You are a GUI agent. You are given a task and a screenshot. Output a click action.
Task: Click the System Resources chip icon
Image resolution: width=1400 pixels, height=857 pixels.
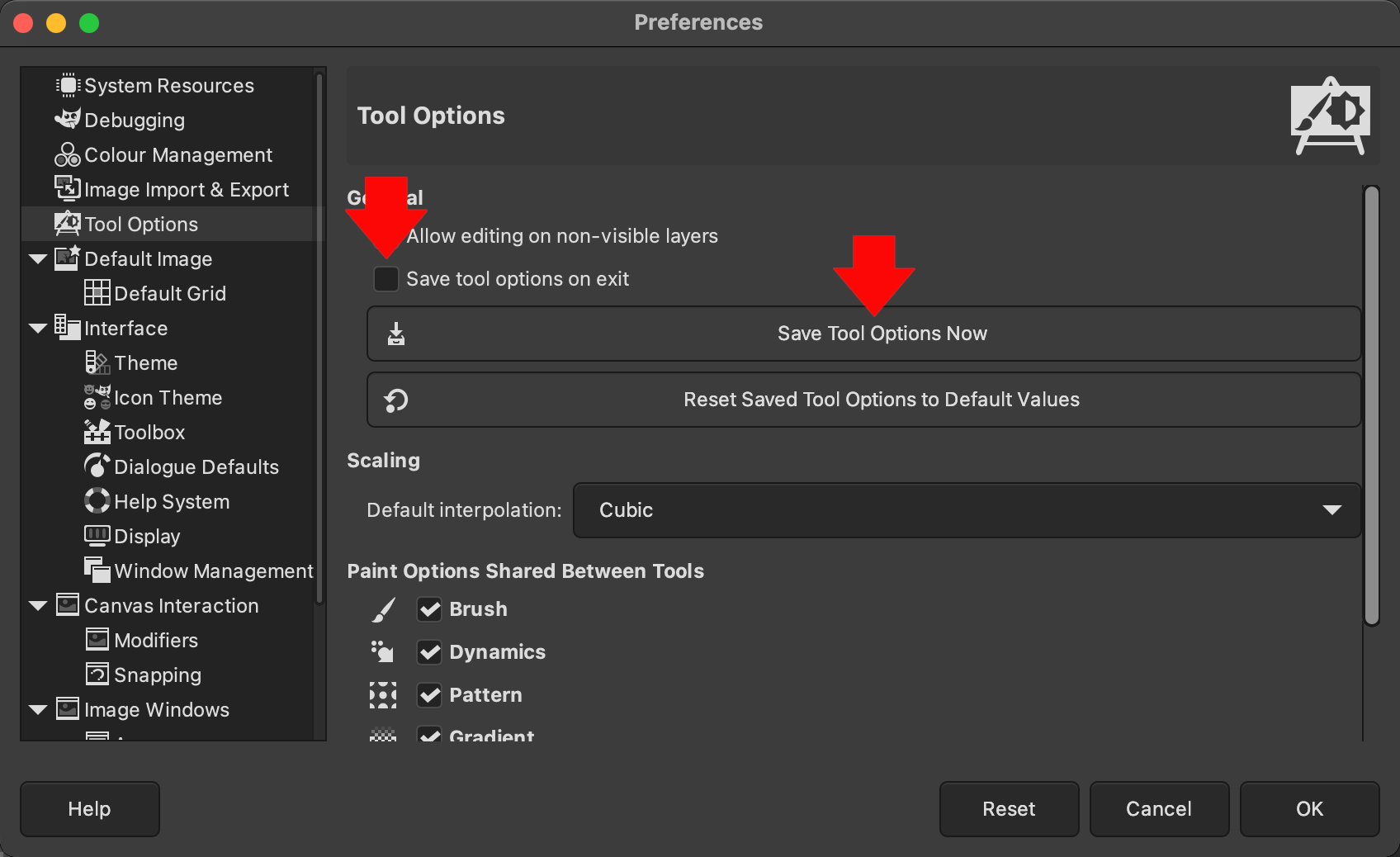tap(68, 86)
